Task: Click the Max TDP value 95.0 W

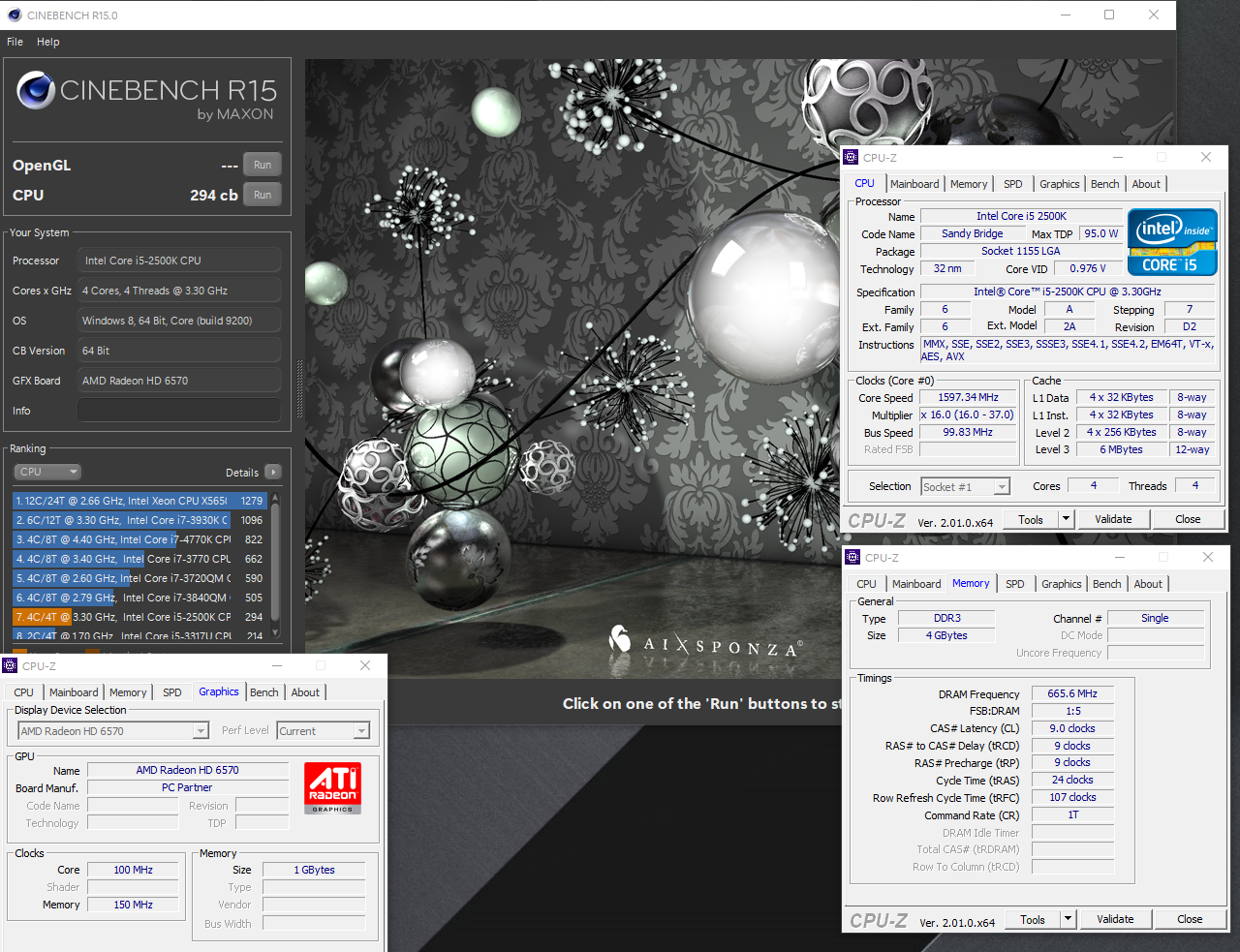Action: click(1100, 233)
